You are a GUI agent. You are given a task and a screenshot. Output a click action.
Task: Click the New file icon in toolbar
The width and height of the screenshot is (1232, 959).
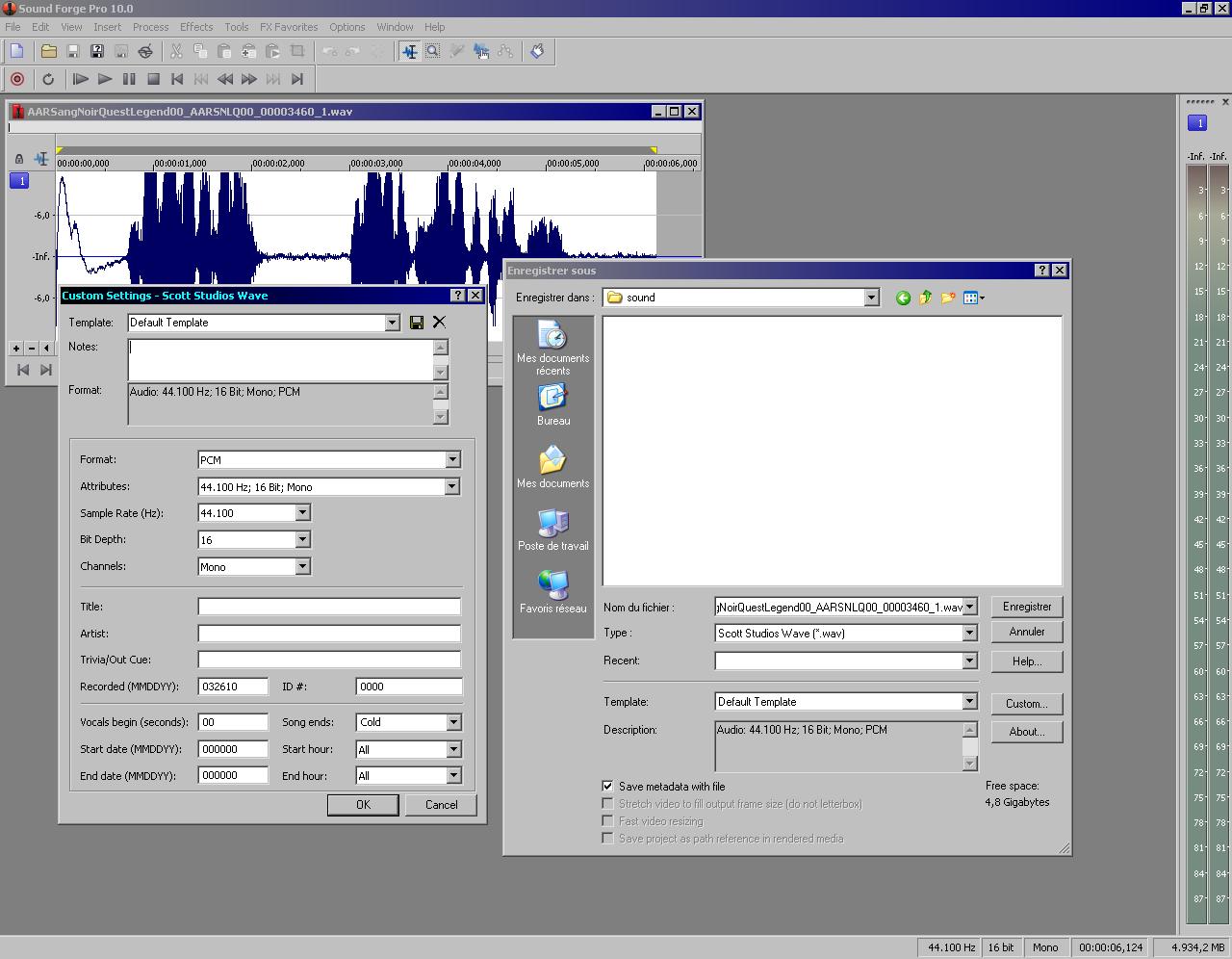(16, 51)
